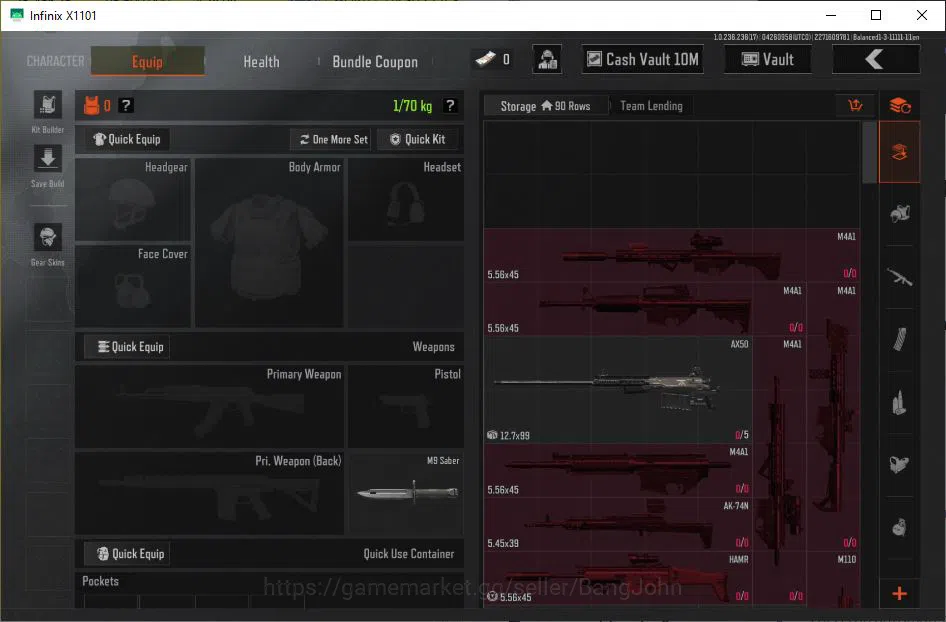The width and height of the screenshot is (946, 622).
Task: Open Cash Vault 10M
Action: click(643, 59)
